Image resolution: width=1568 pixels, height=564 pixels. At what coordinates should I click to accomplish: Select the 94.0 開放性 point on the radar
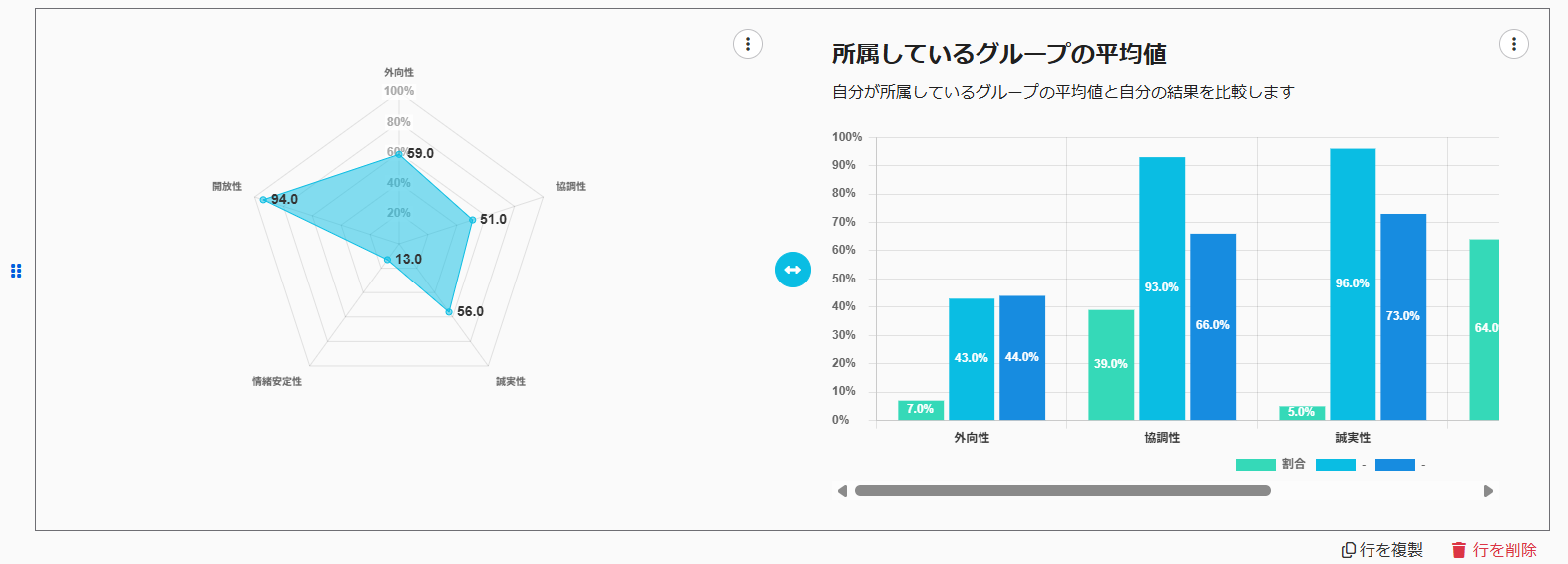tap(263, 200)
